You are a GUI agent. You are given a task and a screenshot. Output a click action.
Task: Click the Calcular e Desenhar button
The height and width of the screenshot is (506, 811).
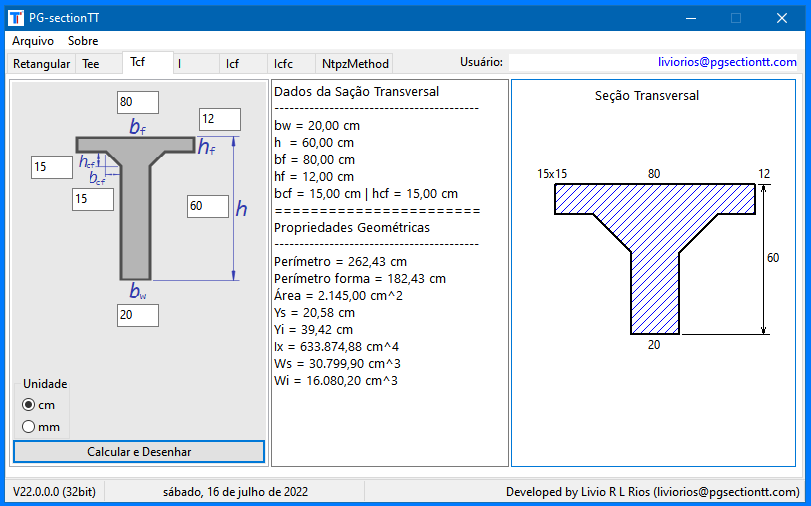[139, 452]
